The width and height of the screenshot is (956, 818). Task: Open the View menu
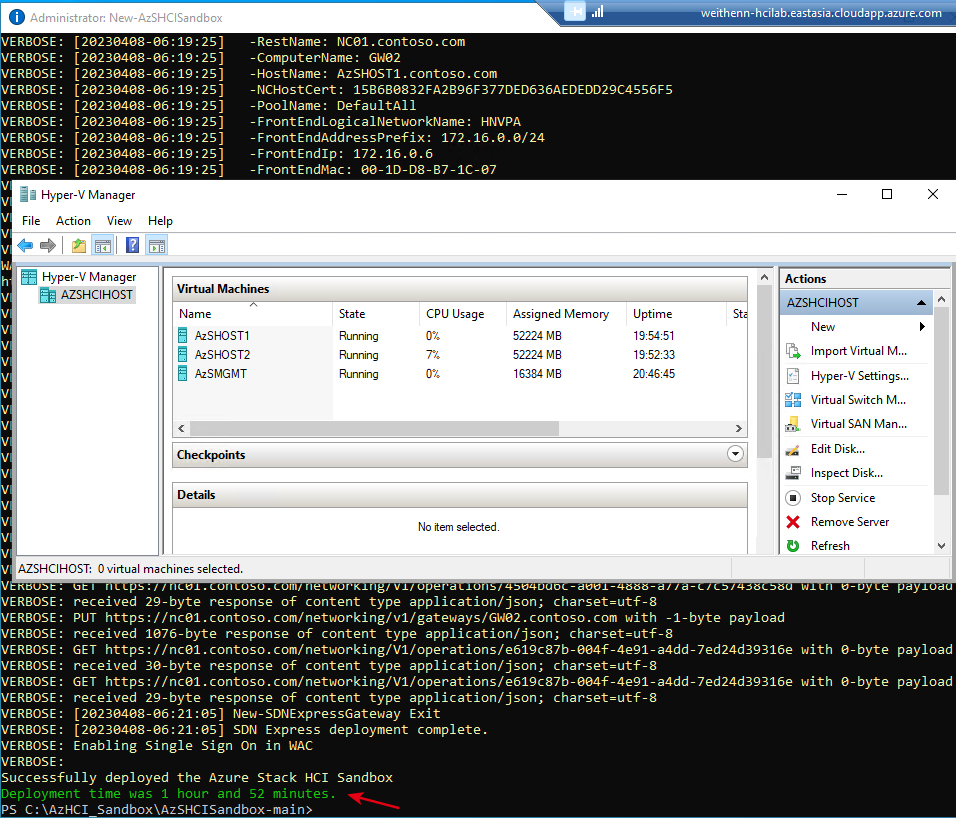[x=120, y=221]
